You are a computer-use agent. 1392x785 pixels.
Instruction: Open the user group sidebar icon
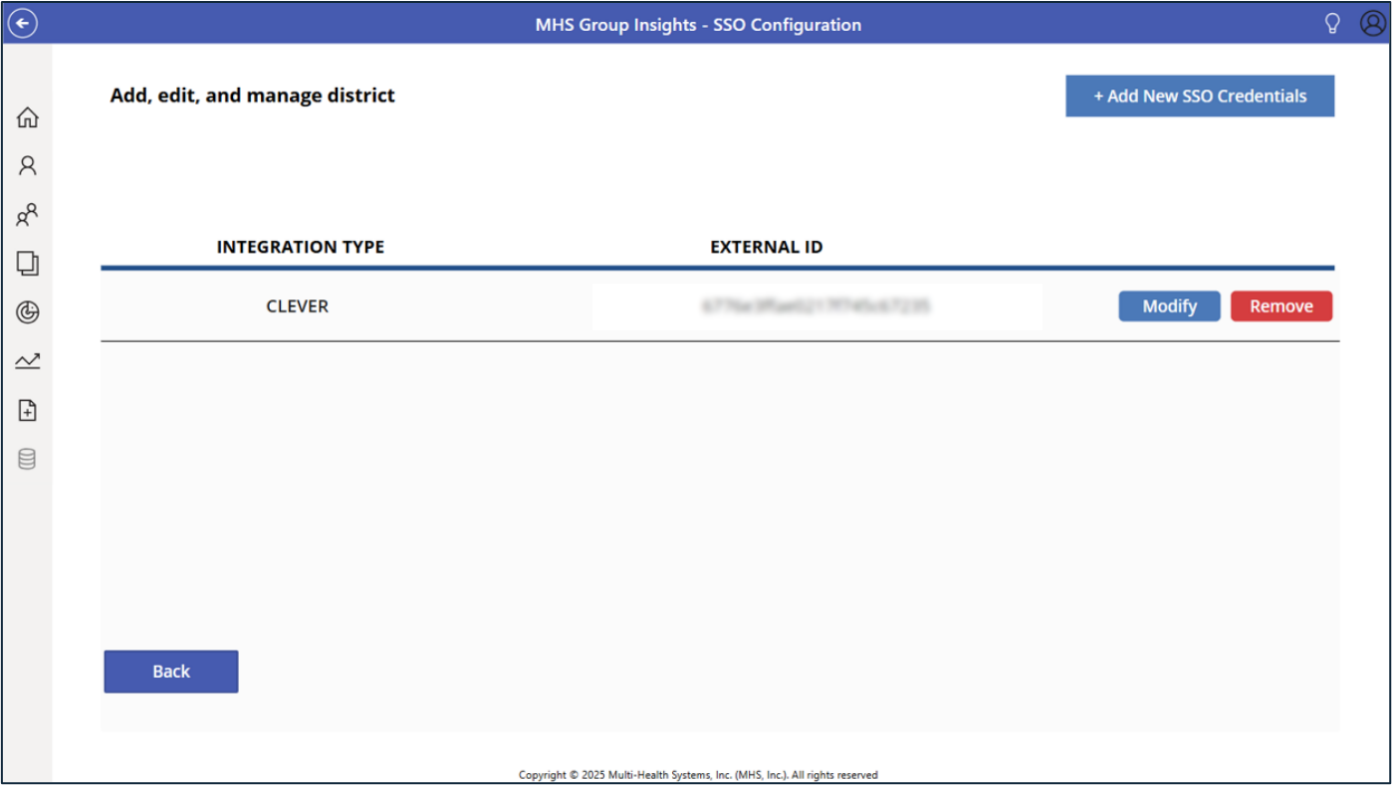click(x=28, y=215)
